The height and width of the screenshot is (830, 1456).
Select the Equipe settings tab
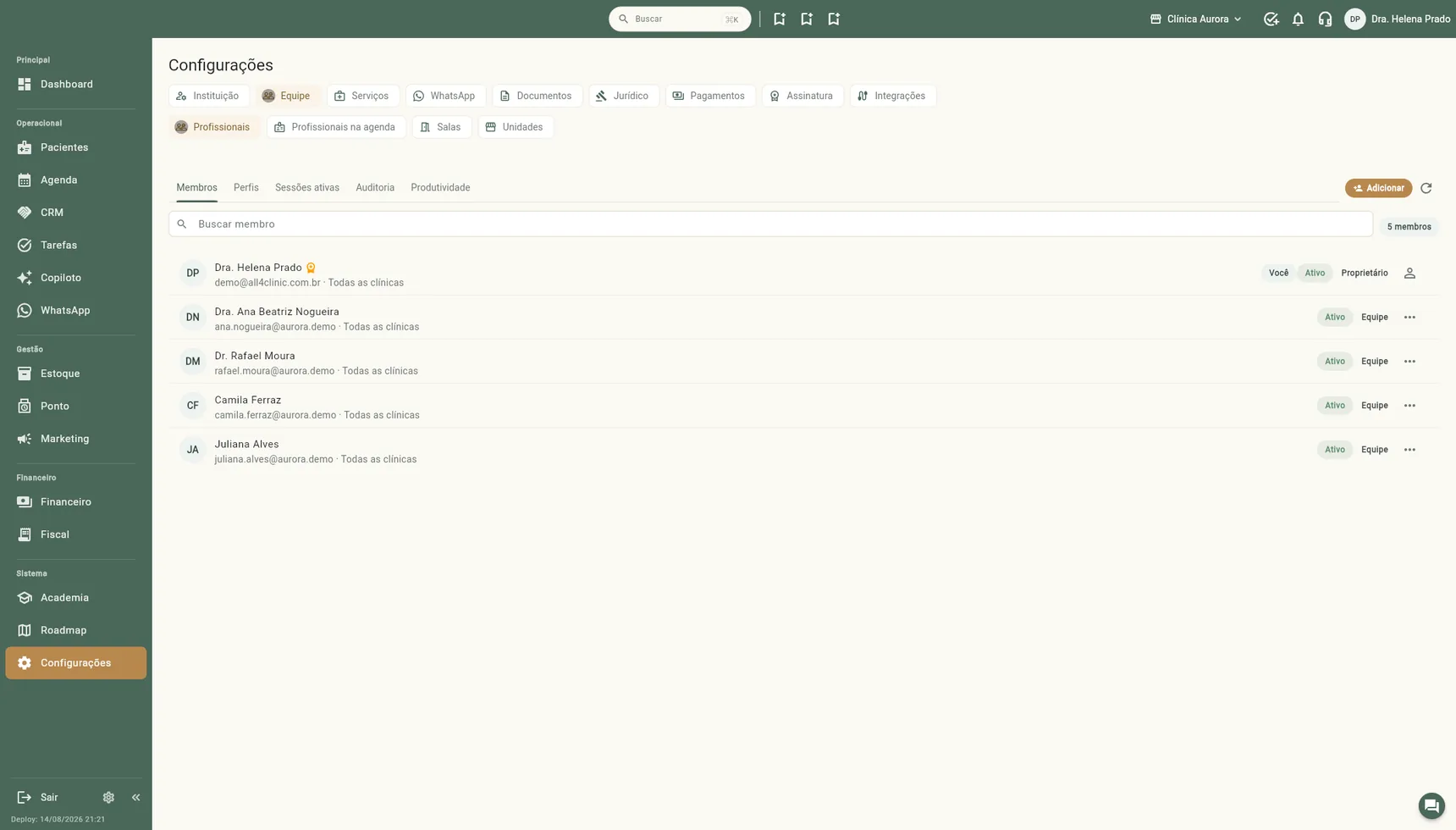pyautogui.click(x=287, y=96)
